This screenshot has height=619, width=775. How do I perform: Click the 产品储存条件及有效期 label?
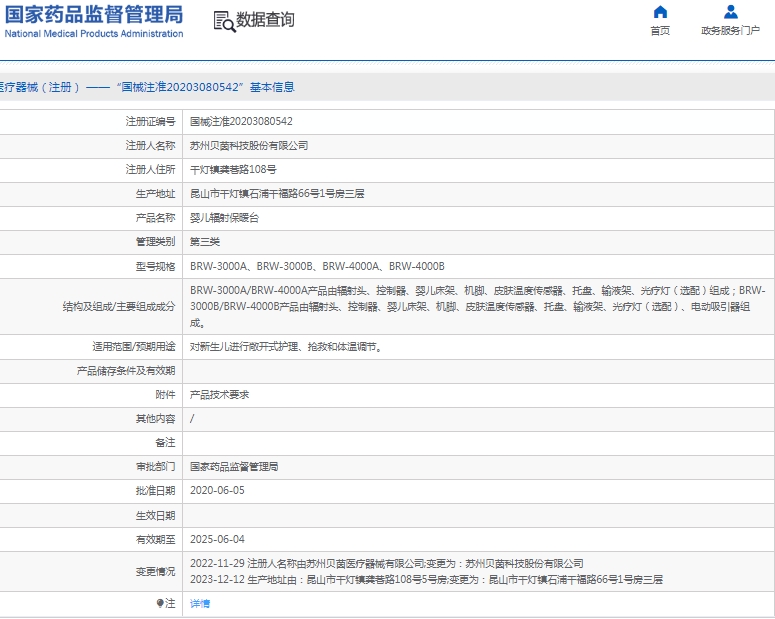(126, 371)
